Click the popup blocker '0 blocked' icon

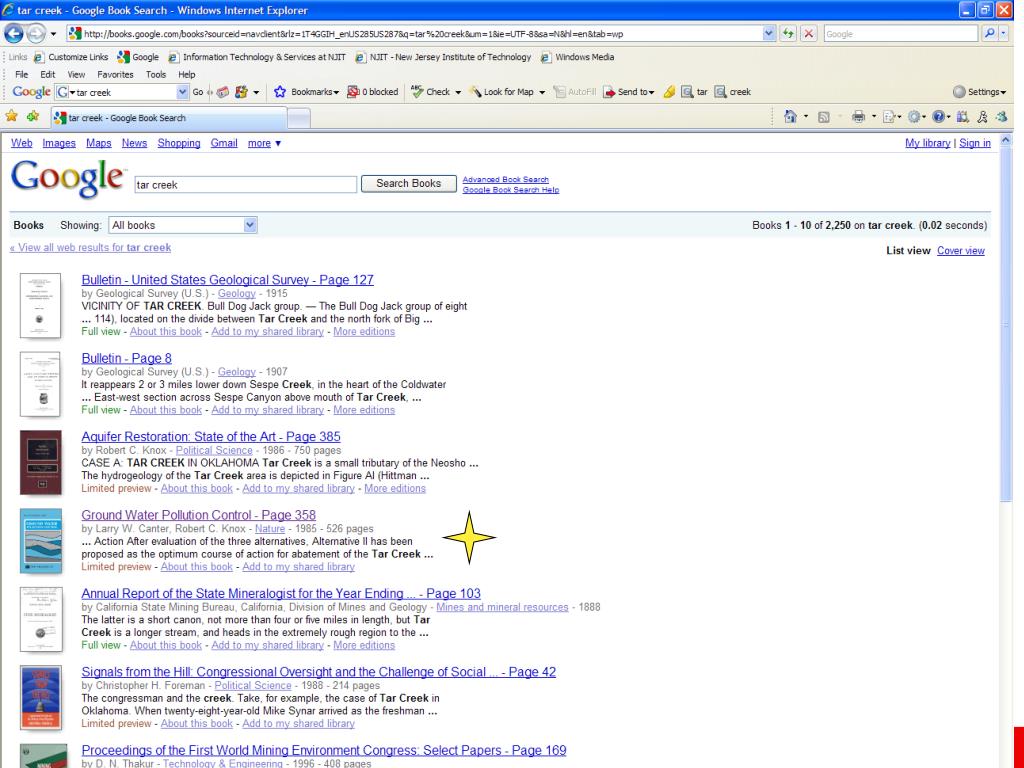[x=353, y=92]
